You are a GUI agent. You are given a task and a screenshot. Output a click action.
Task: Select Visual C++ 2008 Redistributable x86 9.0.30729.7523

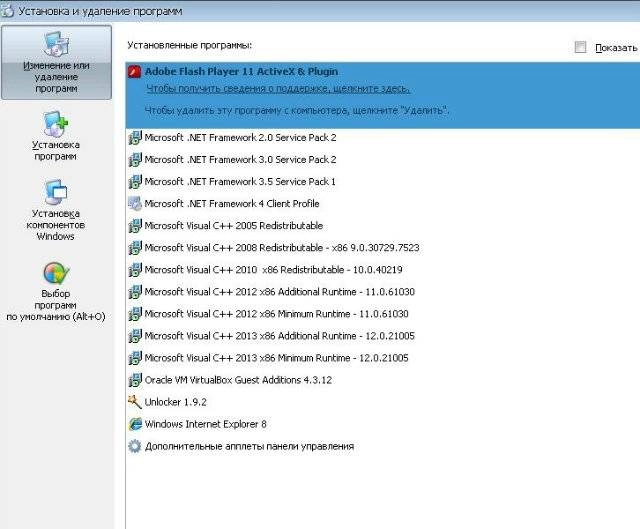click(x=282, y=248)
